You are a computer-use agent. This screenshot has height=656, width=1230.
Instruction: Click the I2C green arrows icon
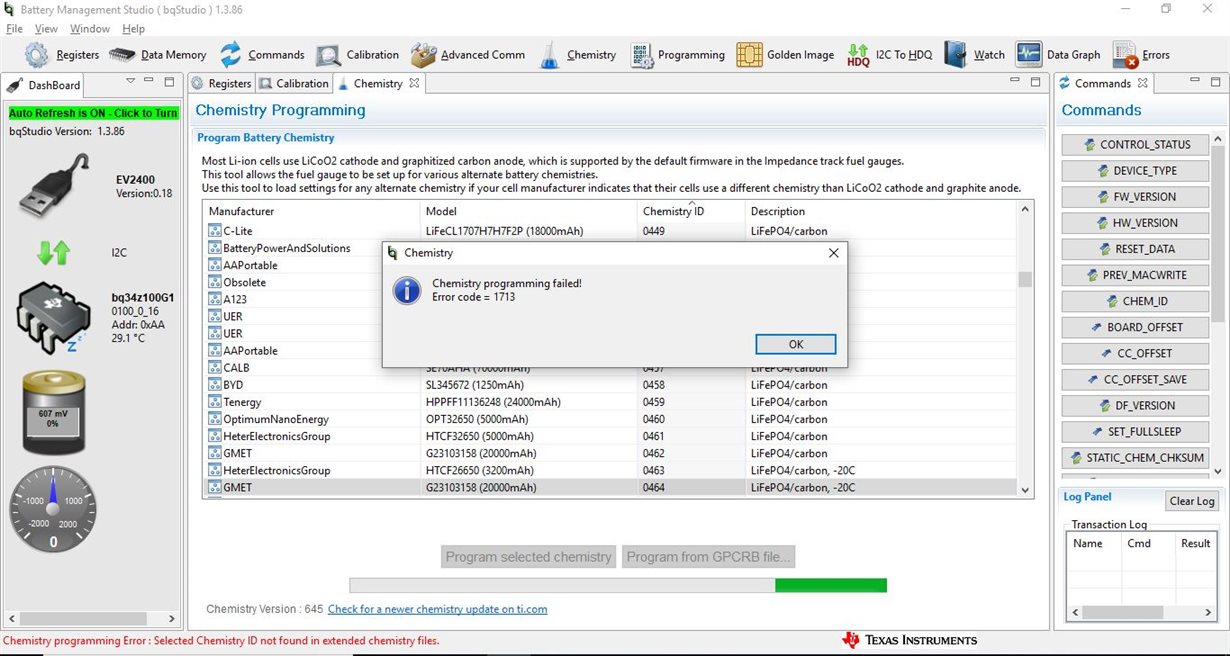pyautogui.click(x=53, y=253)
